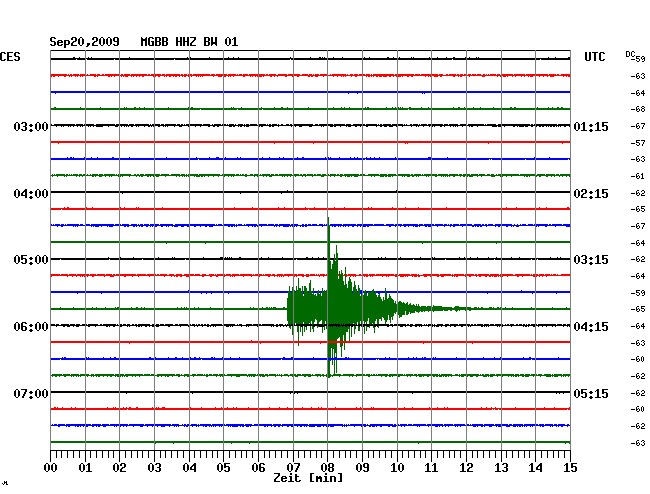Select minute tick label 00

51,467
